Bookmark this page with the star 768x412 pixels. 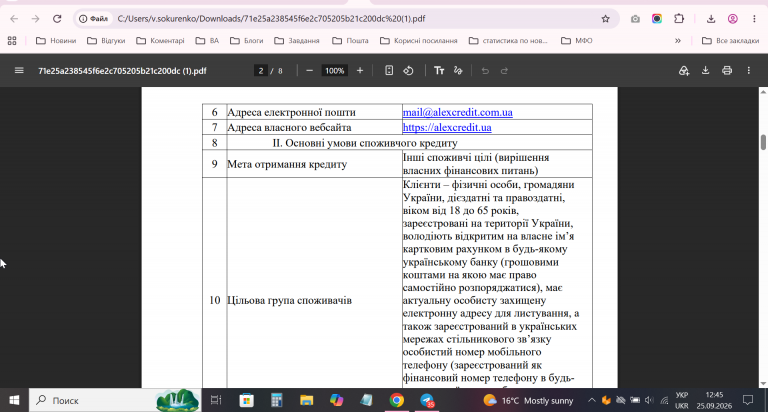point(605,19)
